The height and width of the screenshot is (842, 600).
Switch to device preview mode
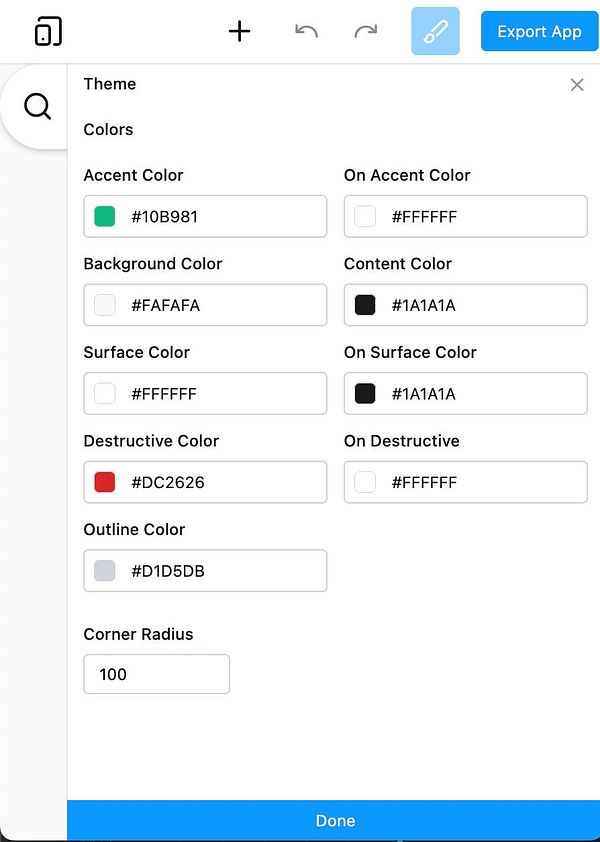point(47,31)
